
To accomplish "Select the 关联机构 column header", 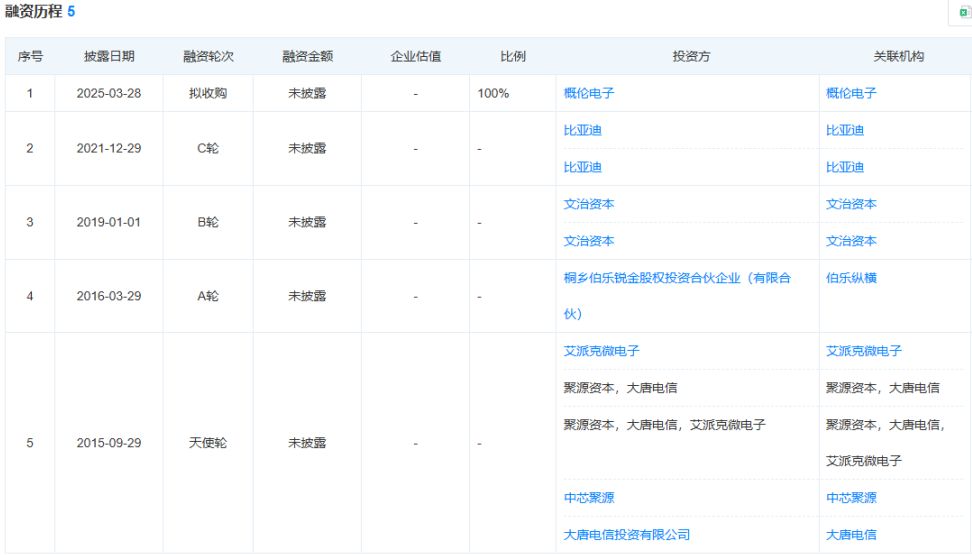I will pyautogui.click(x=898, y=57).
